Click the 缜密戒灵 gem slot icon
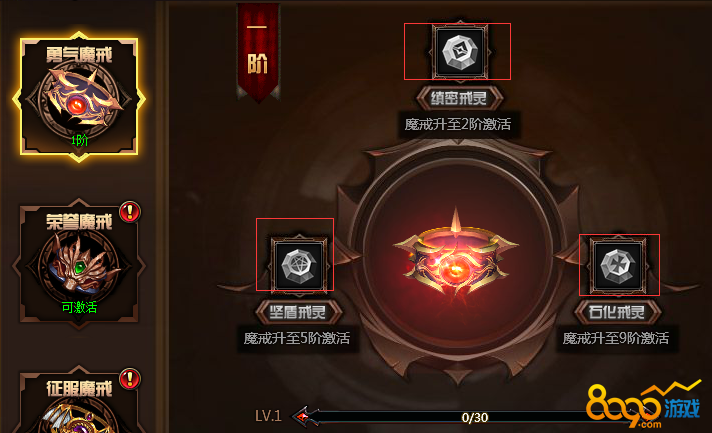Viewport: 712px width, 433px height. [460, 52]
